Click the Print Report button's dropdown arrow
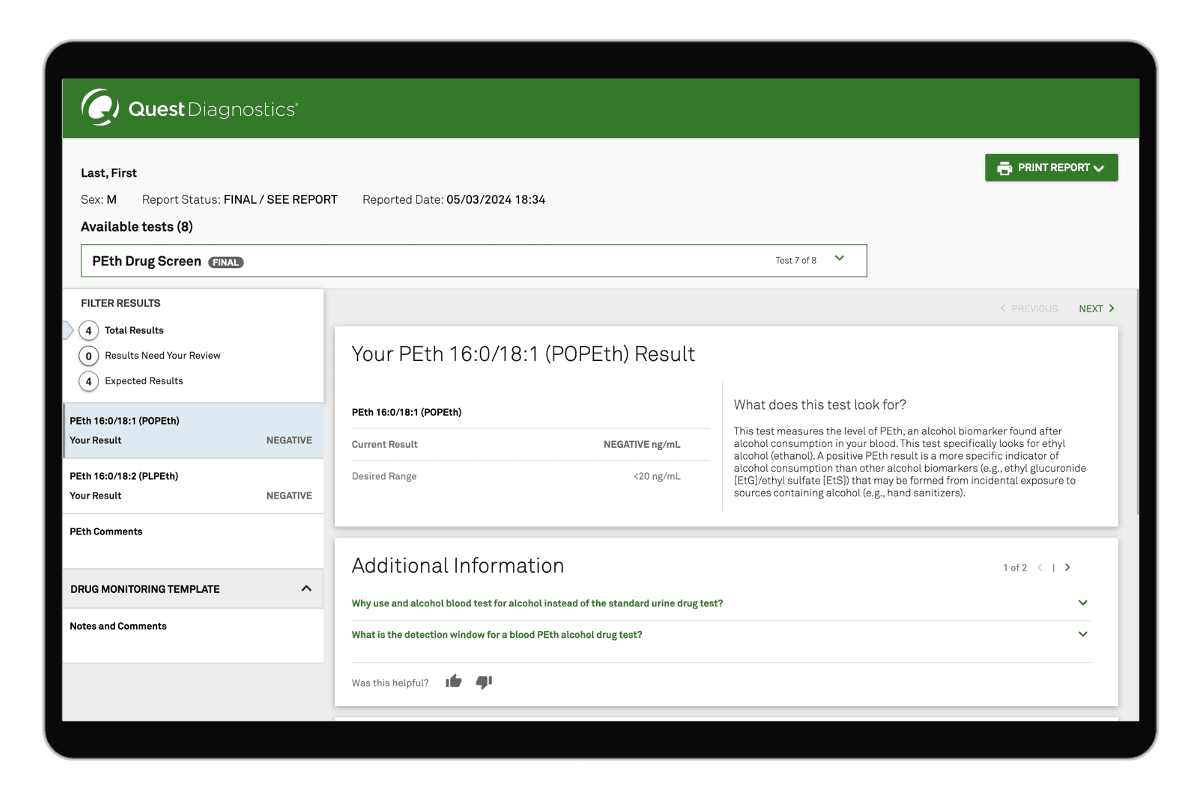This screenshot has width=1200, height=800. pyautogui.click(x=1099, y=168)
